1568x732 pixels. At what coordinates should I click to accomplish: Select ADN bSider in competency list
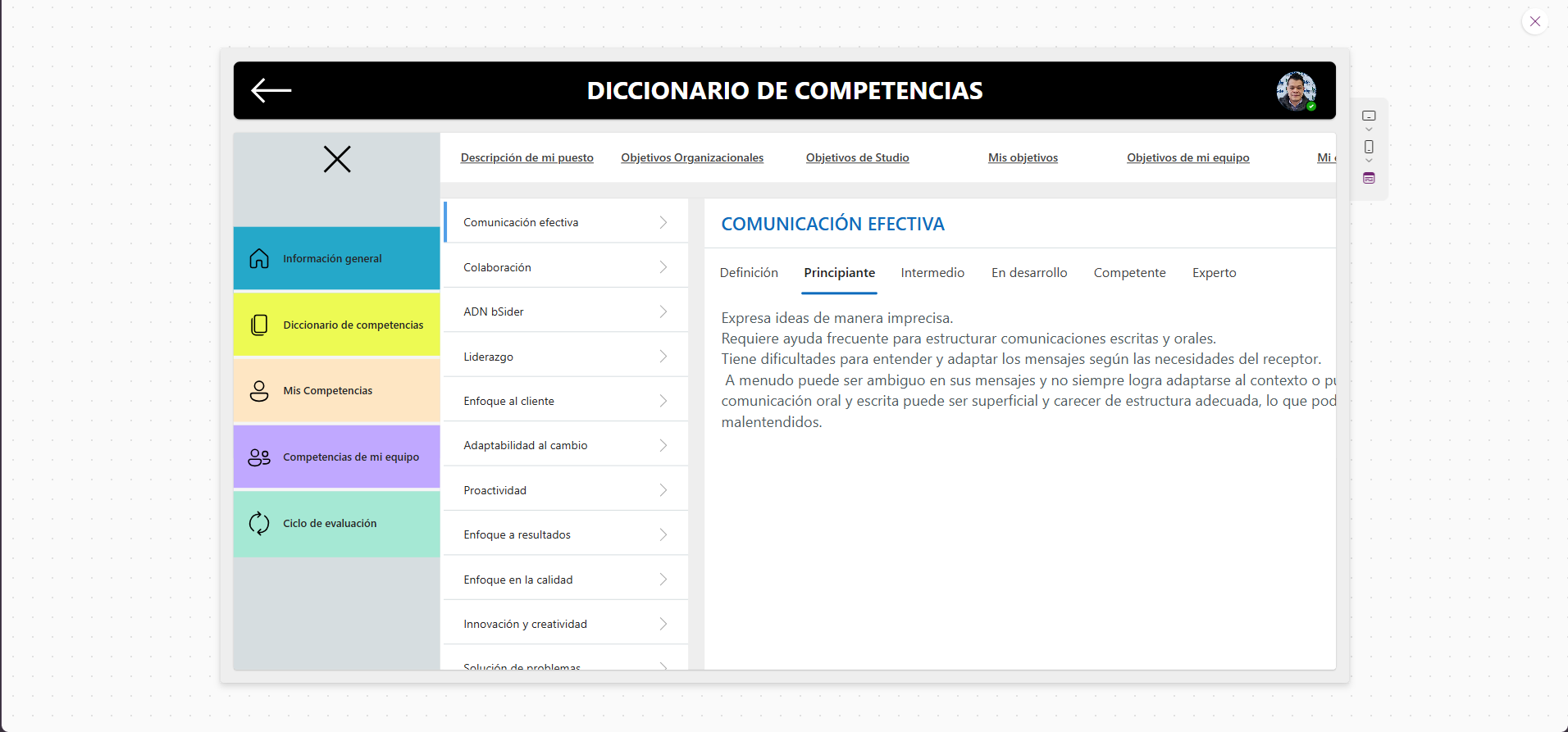pos(566,311)
